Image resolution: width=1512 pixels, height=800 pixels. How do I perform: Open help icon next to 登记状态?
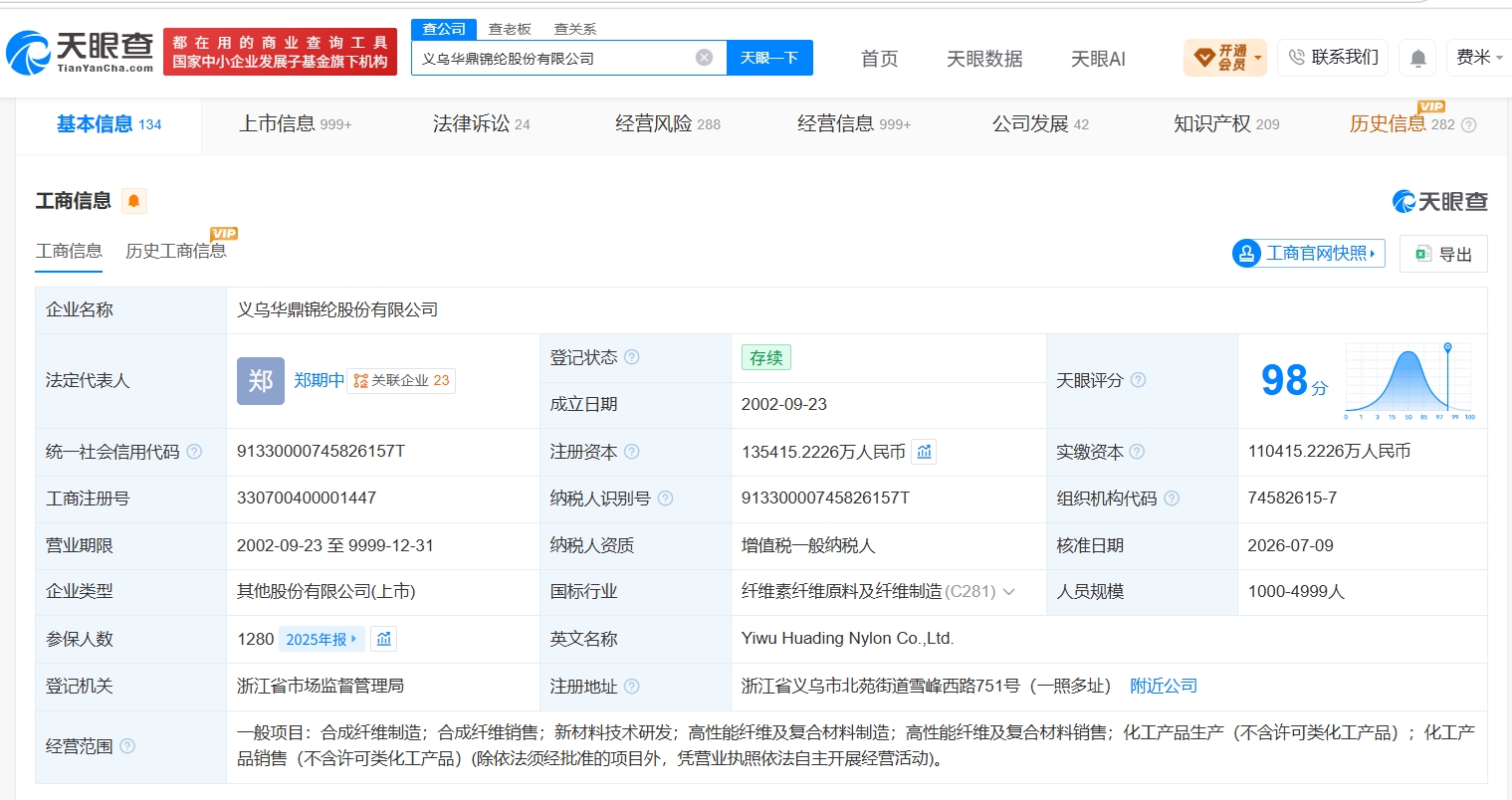[631, 357]
